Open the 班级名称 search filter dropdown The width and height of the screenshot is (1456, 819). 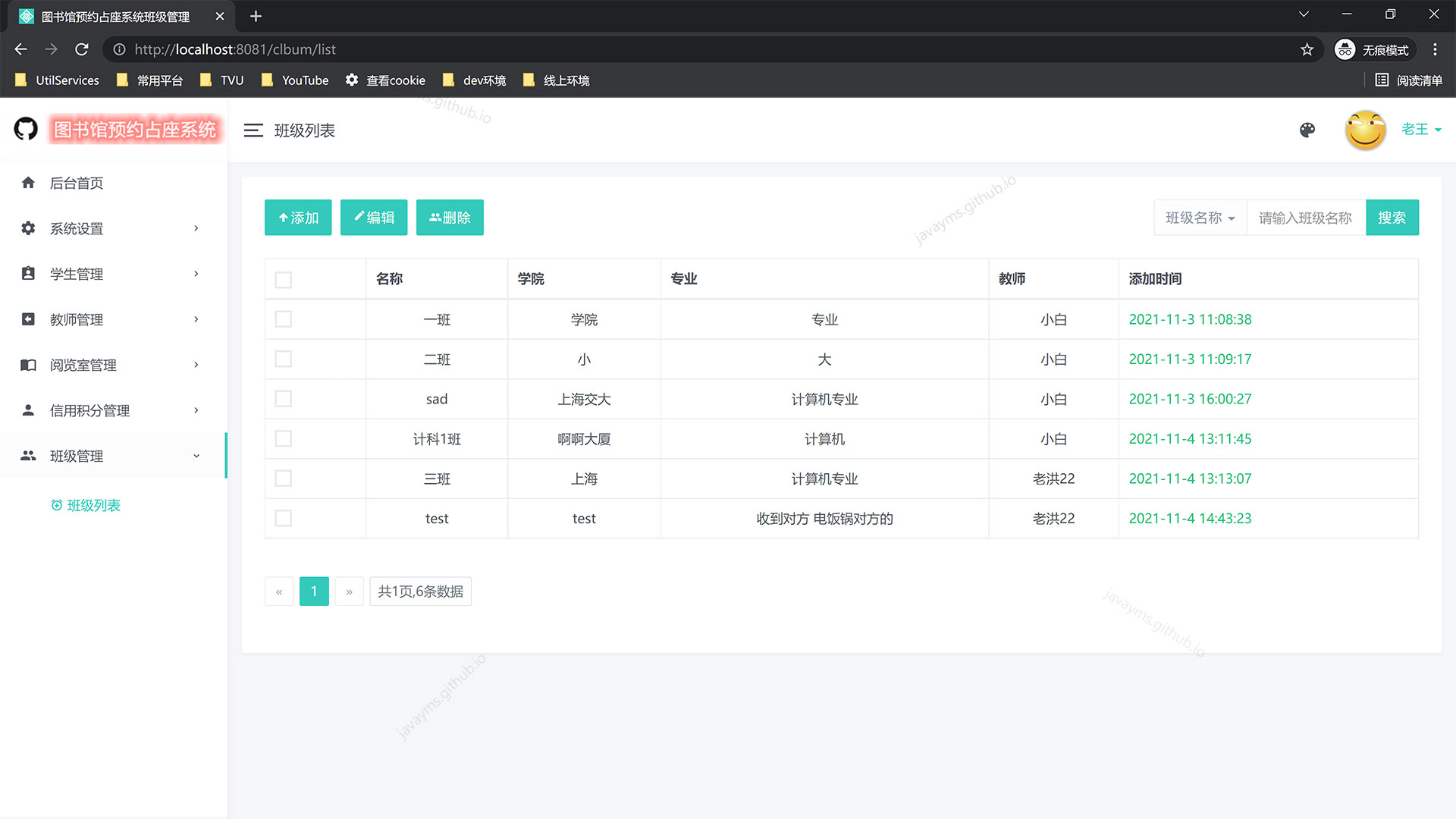point(1200,218)
